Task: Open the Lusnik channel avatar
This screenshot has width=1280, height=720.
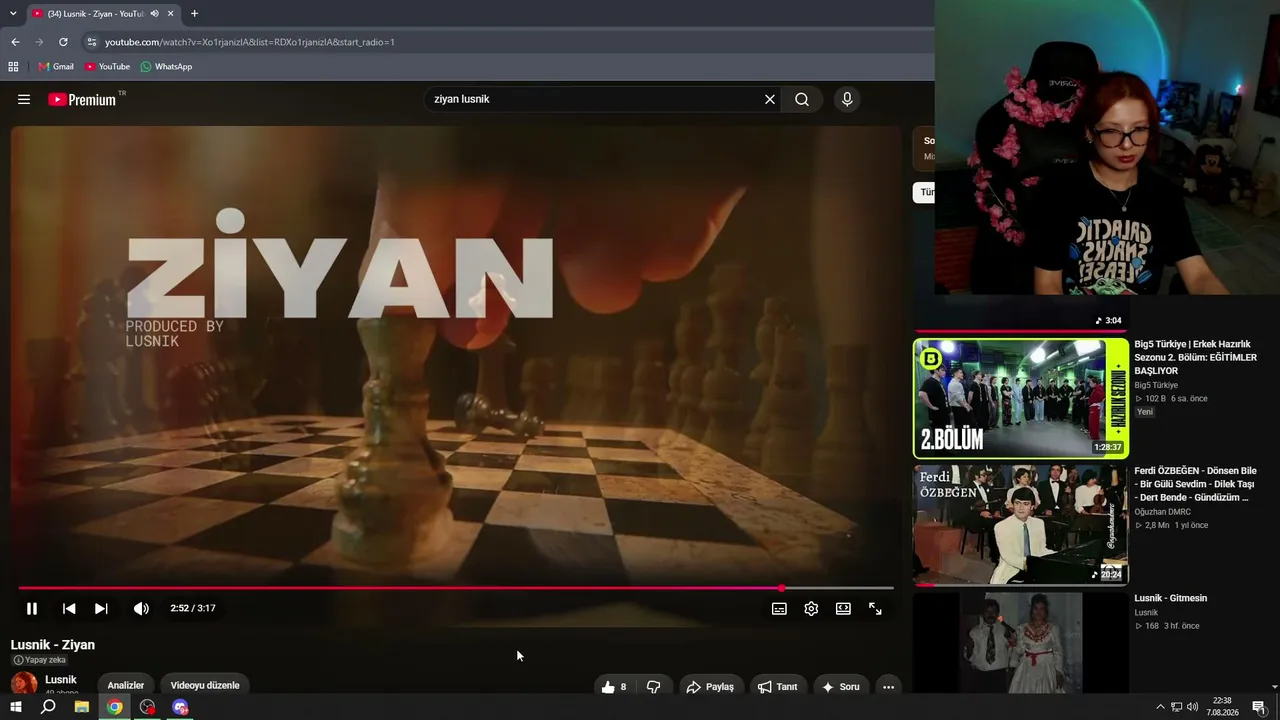Action: pos(24,684)
